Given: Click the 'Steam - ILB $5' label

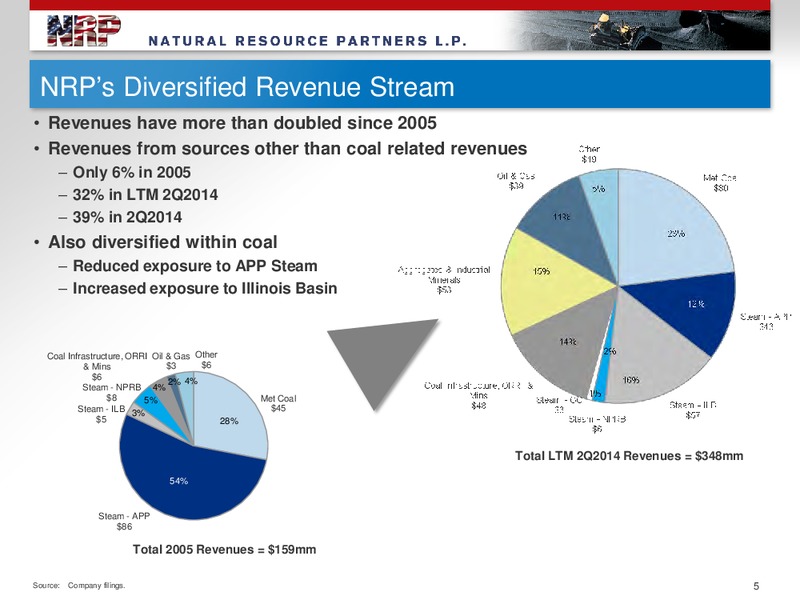Looking at the screenshot, I should [x=101, y=414].
